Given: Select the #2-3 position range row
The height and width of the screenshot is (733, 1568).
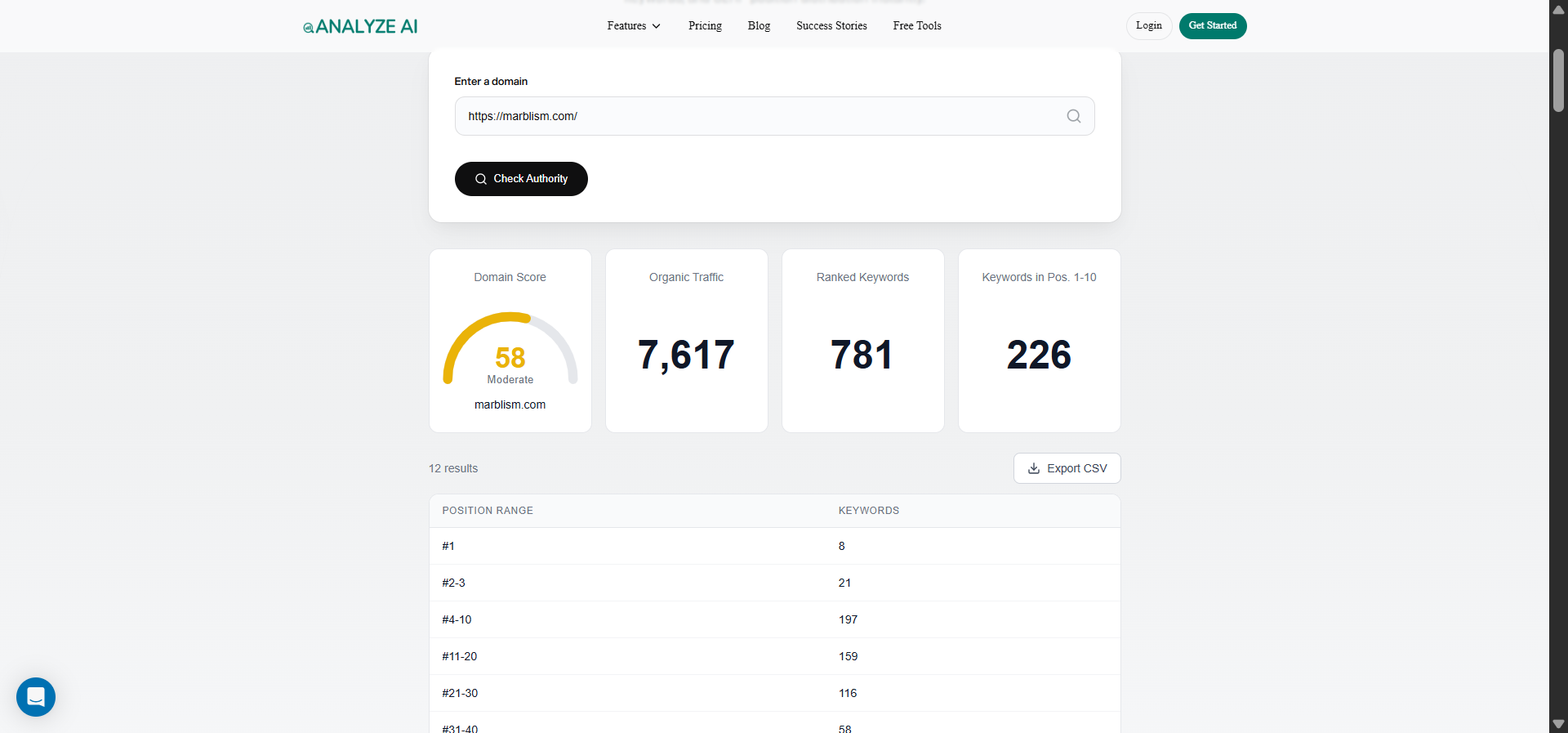Looking at the screenshot, I should [x=774, y=583].
